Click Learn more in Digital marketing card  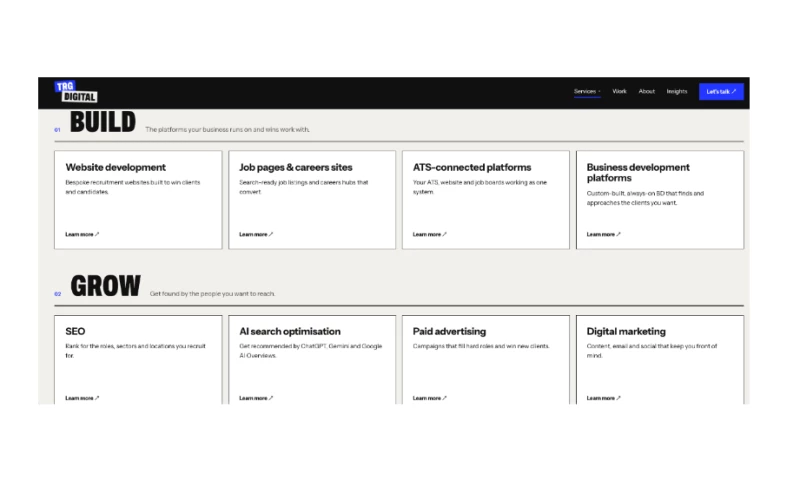coord(604,398)
